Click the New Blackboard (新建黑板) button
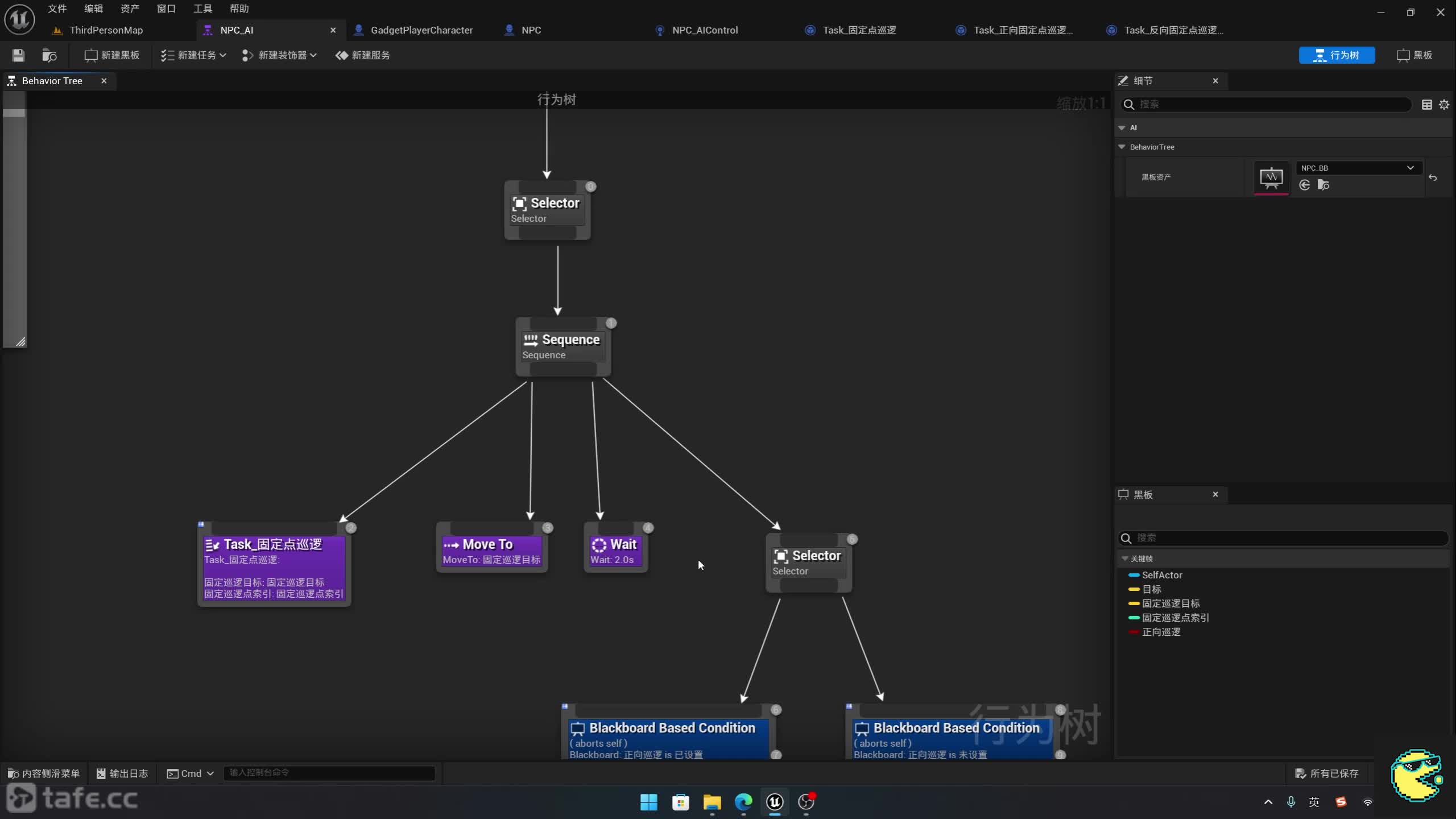 [112, 55]
